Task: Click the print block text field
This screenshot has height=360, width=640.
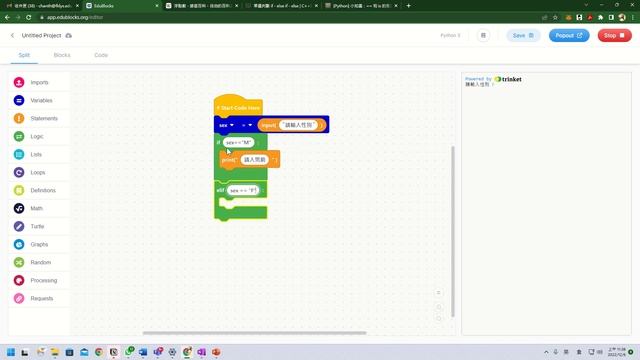Action: 255,160
